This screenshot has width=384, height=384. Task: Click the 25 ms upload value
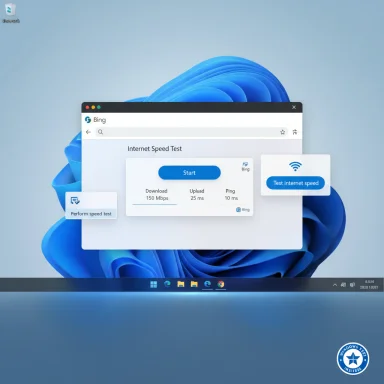(x=197, y=198)
